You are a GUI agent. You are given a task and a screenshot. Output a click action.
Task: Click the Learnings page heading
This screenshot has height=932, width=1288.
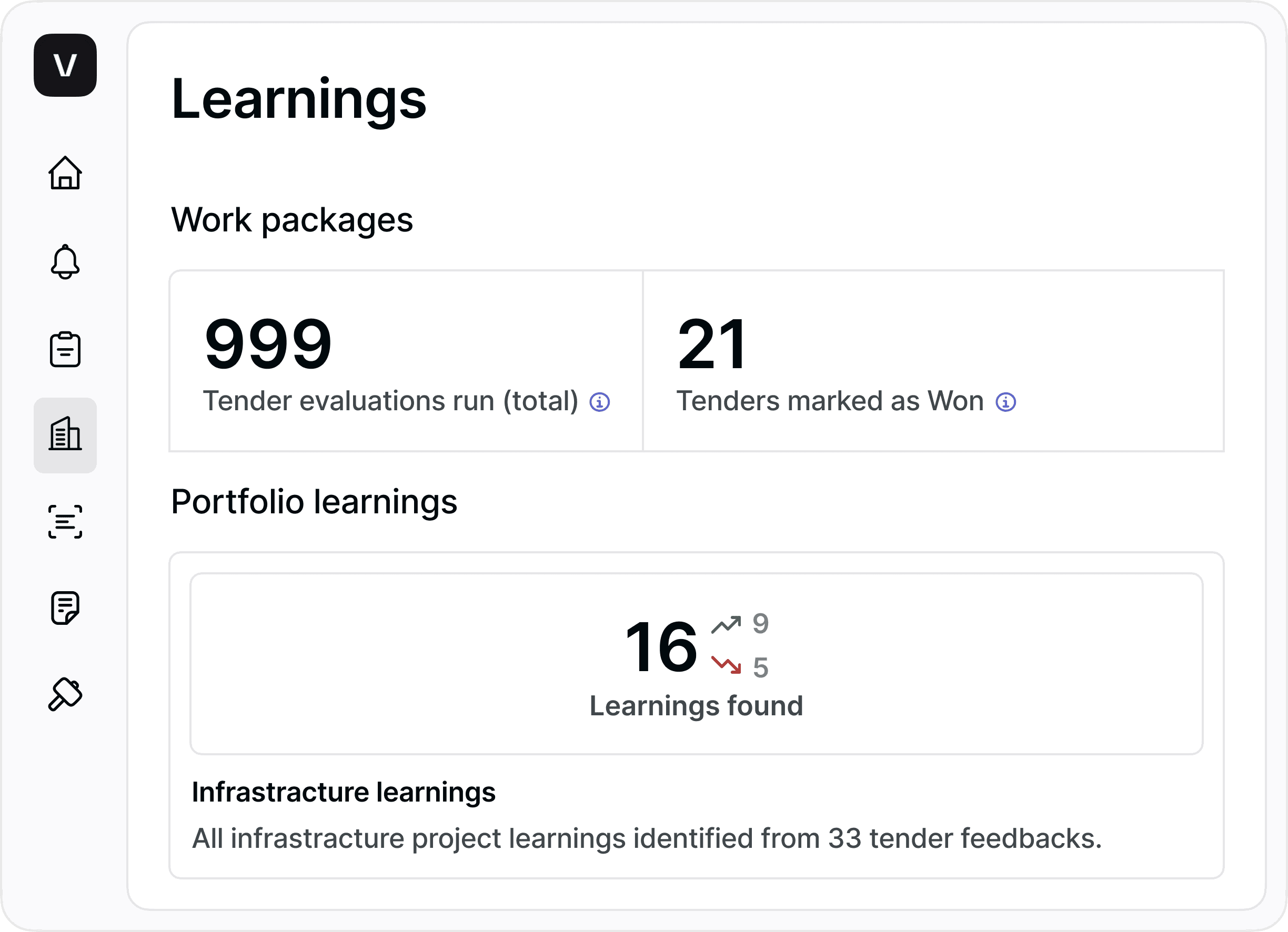(299, 99)
